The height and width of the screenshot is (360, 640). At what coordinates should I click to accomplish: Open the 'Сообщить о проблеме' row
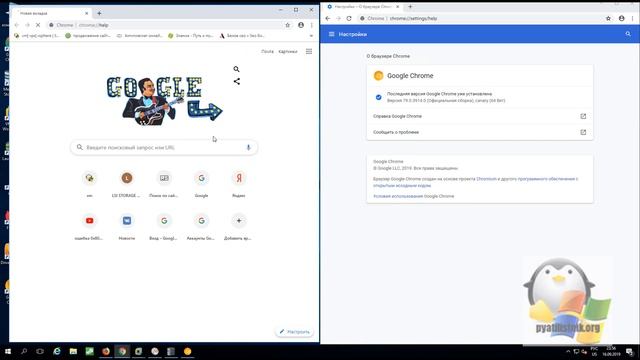[x=480, y=132]
